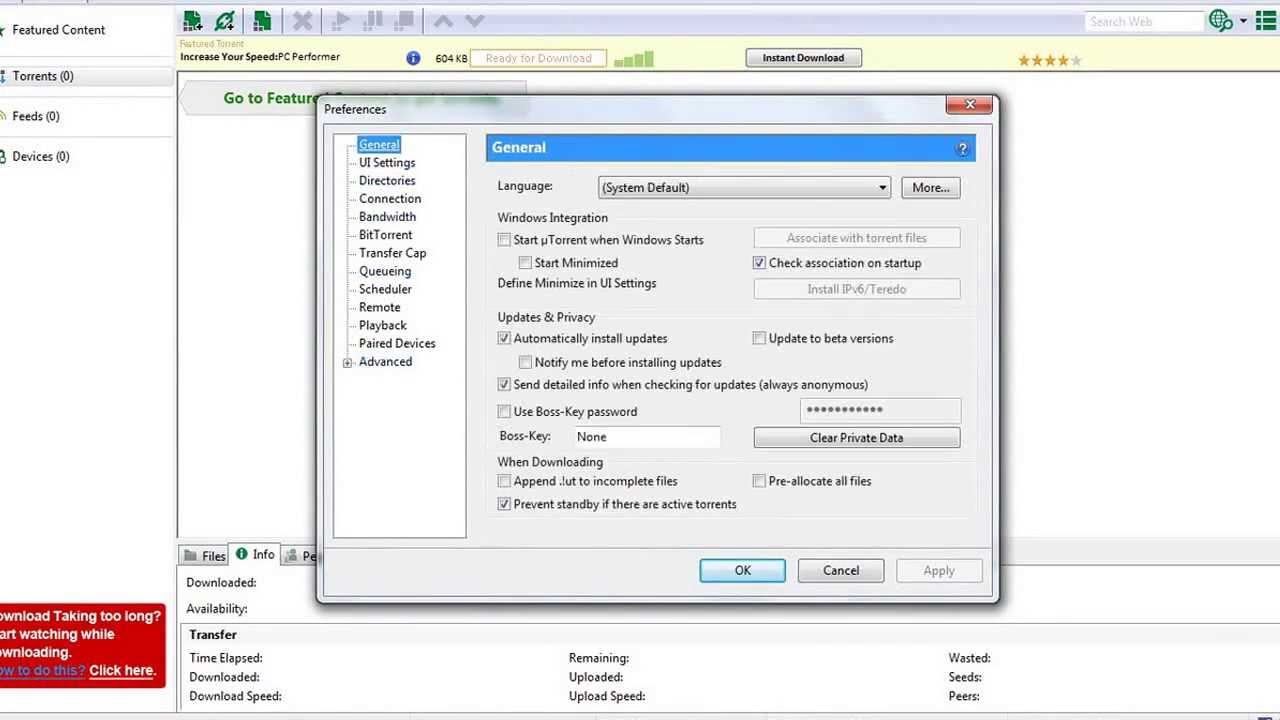
Task: Select General in the Preferences tree
Action: pos(379,145)
